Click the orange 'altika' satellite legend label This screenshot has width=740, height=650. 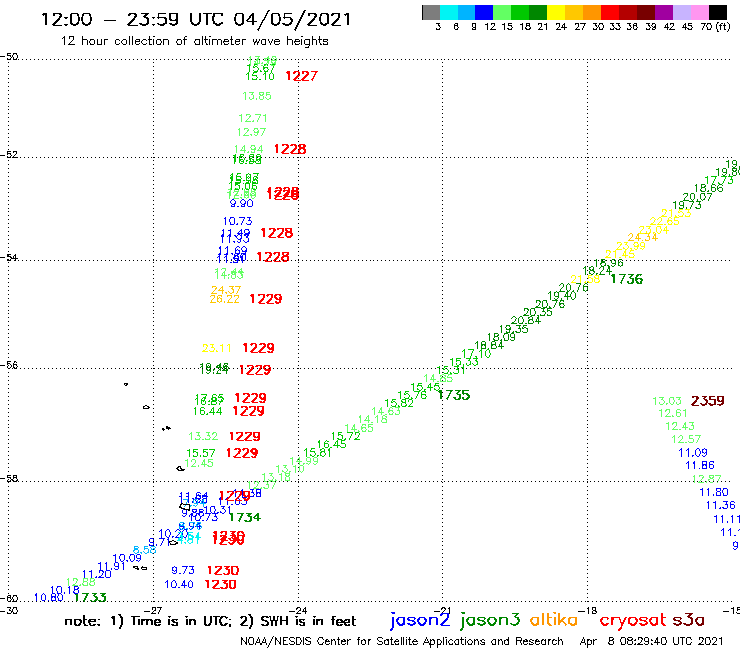(554, 619)
